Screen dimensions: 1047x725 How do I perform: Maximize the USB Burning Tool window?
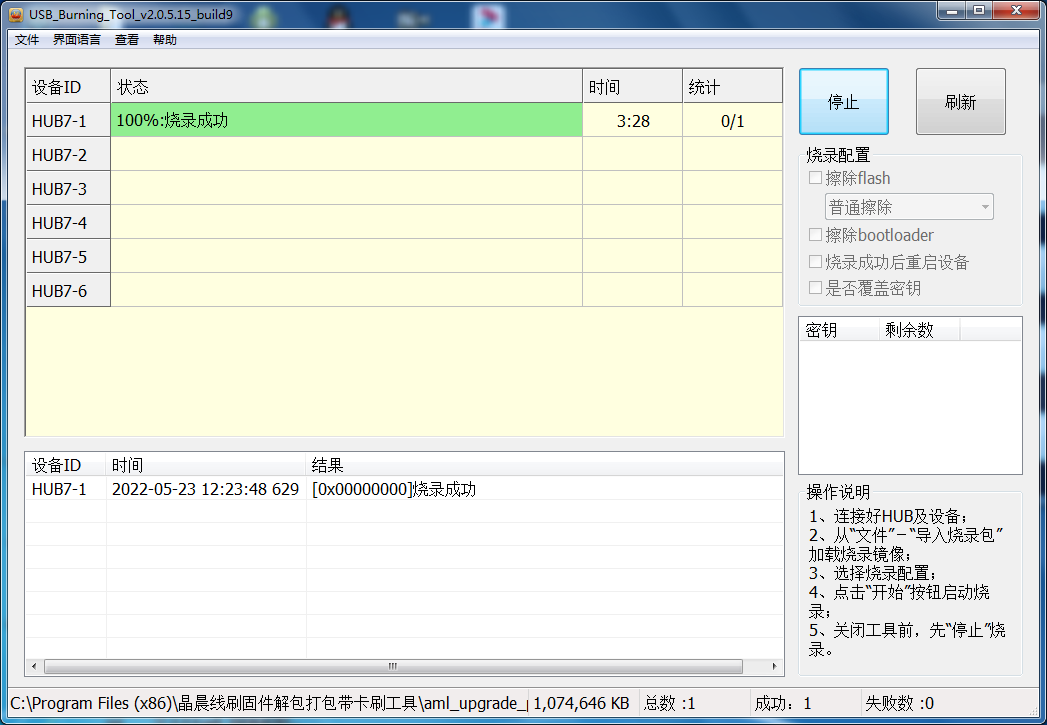coord(979,11)
